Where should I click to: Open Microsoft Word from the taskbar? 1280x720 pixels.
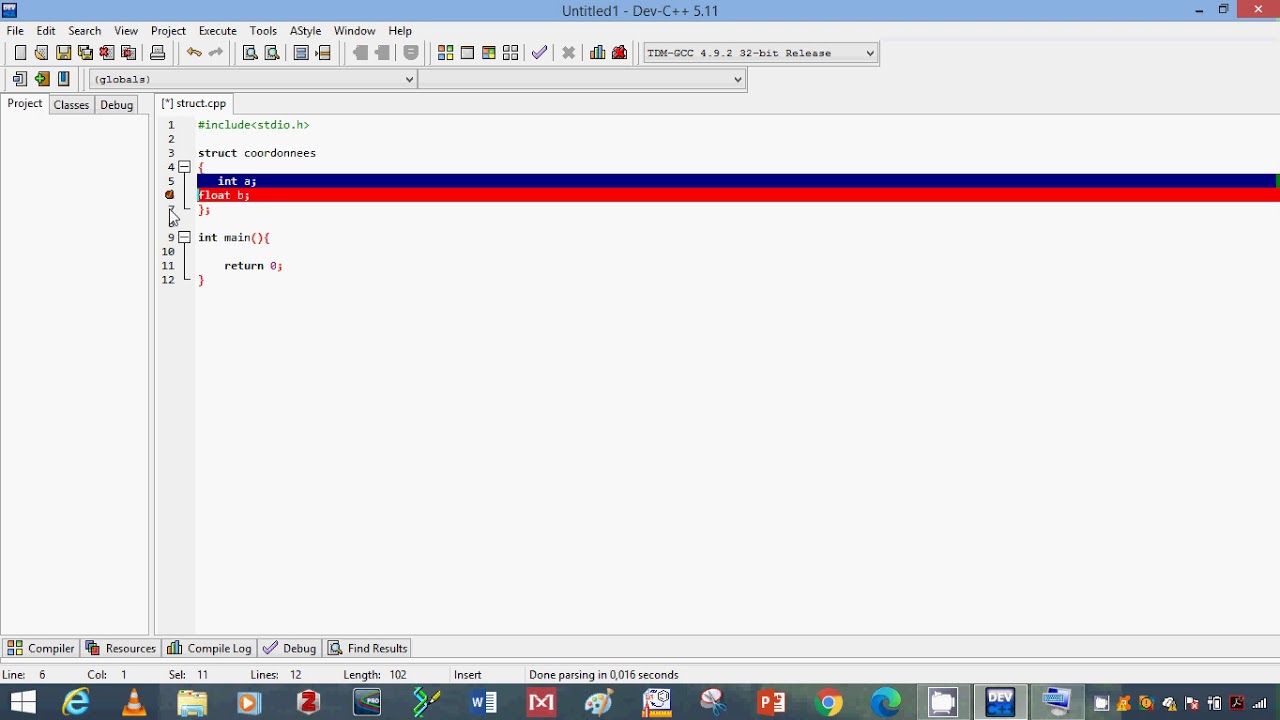[484, 703]
